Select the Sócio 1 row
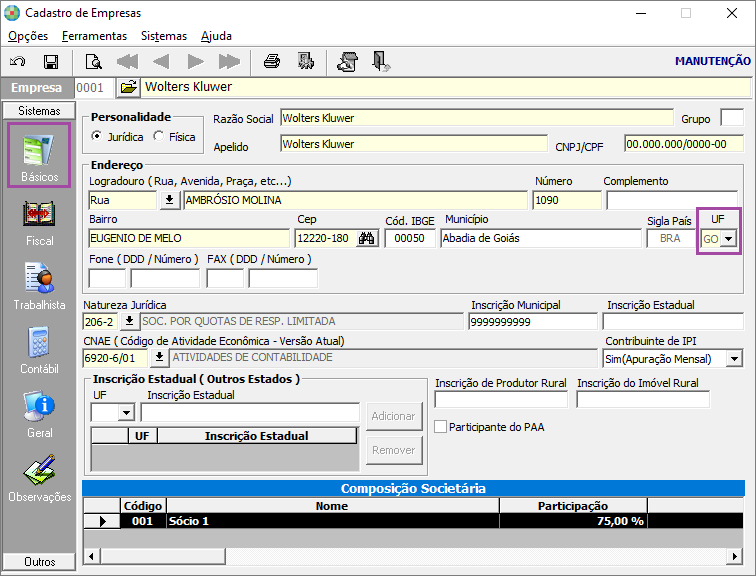Screen dimensions: 756x576 tap(413, 521)
